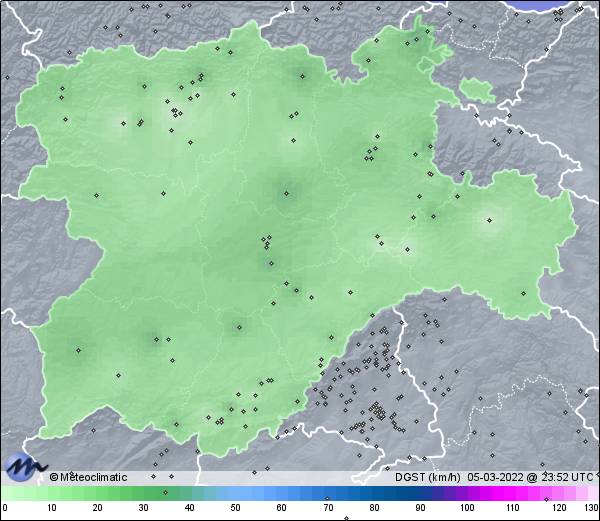The height and width of the screenshot is (521, 600).
Task: Click the station marker on the green color scale
Action: (165, 492)
